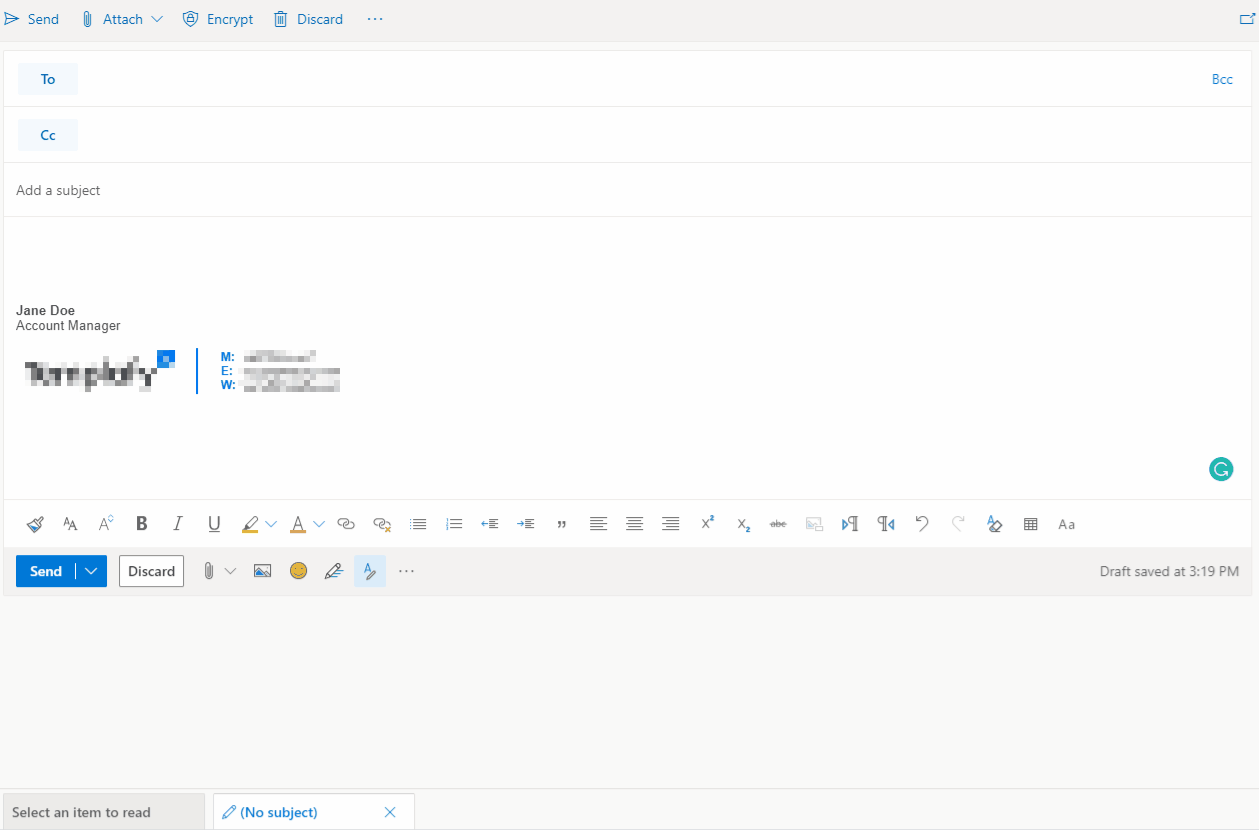The image size is (1259, 830).
Task: Attach a file using bottom paperclip
Action: pyautogui.click(x=209, y=571)
